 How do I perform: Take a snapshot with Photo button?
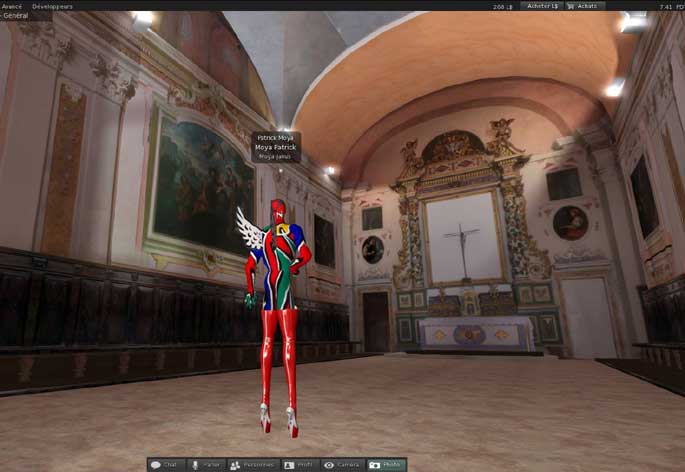pyautogui.click(x=386, y=465)
